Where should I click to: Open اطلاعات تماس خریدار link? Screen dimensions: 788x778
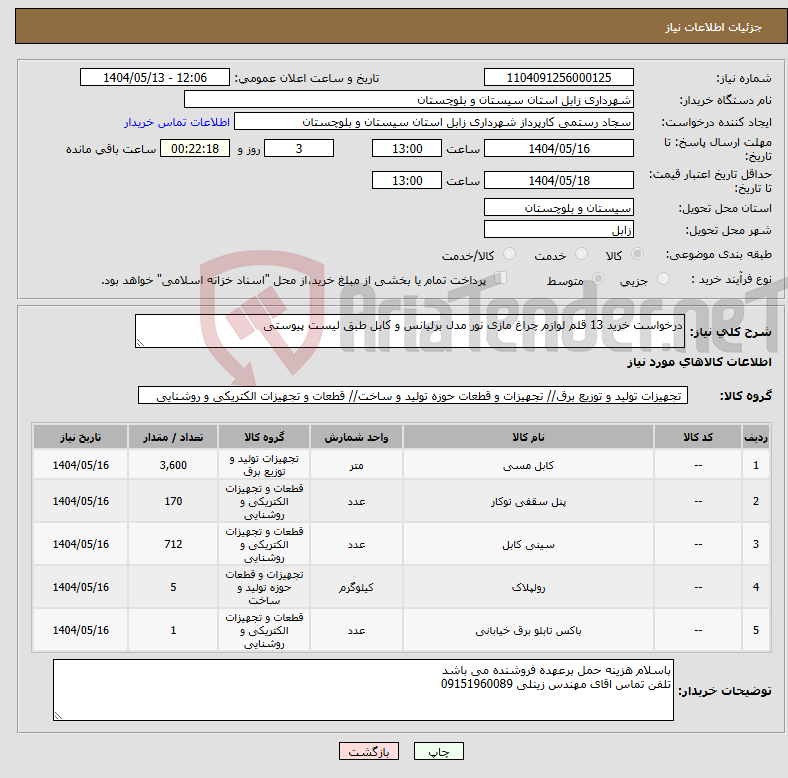[x=177, y=122]
